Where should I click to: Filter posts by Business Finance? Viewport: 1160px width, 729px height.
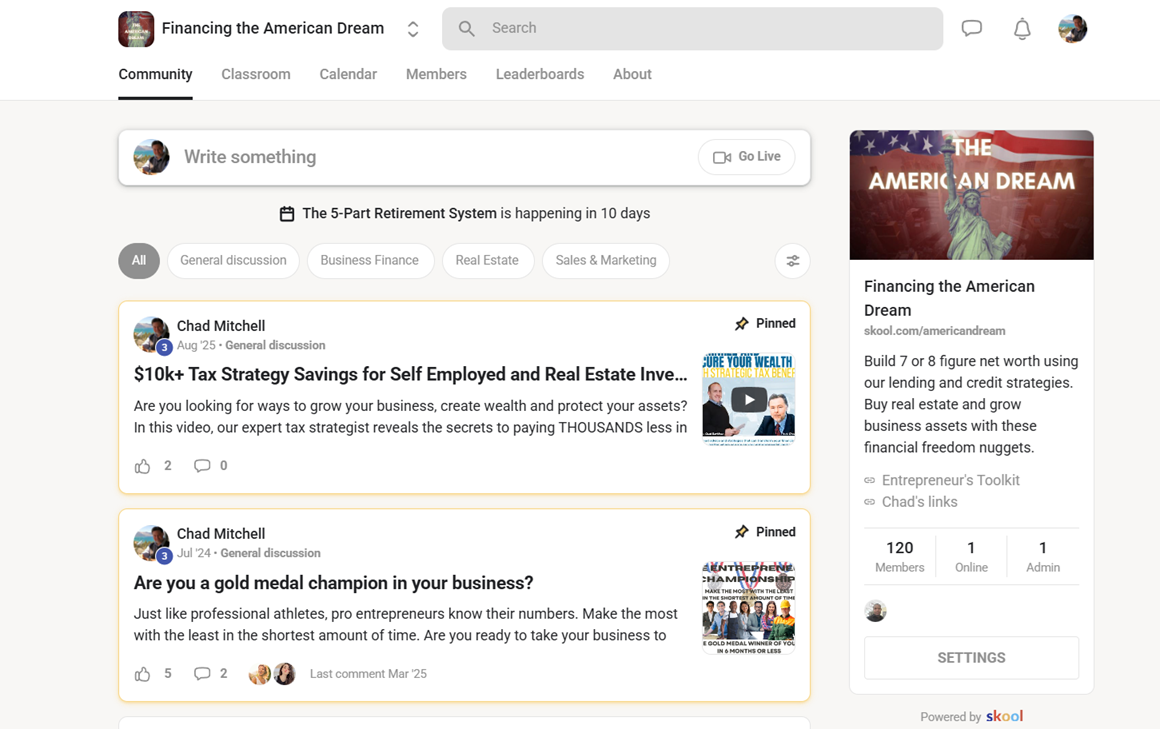370,261
